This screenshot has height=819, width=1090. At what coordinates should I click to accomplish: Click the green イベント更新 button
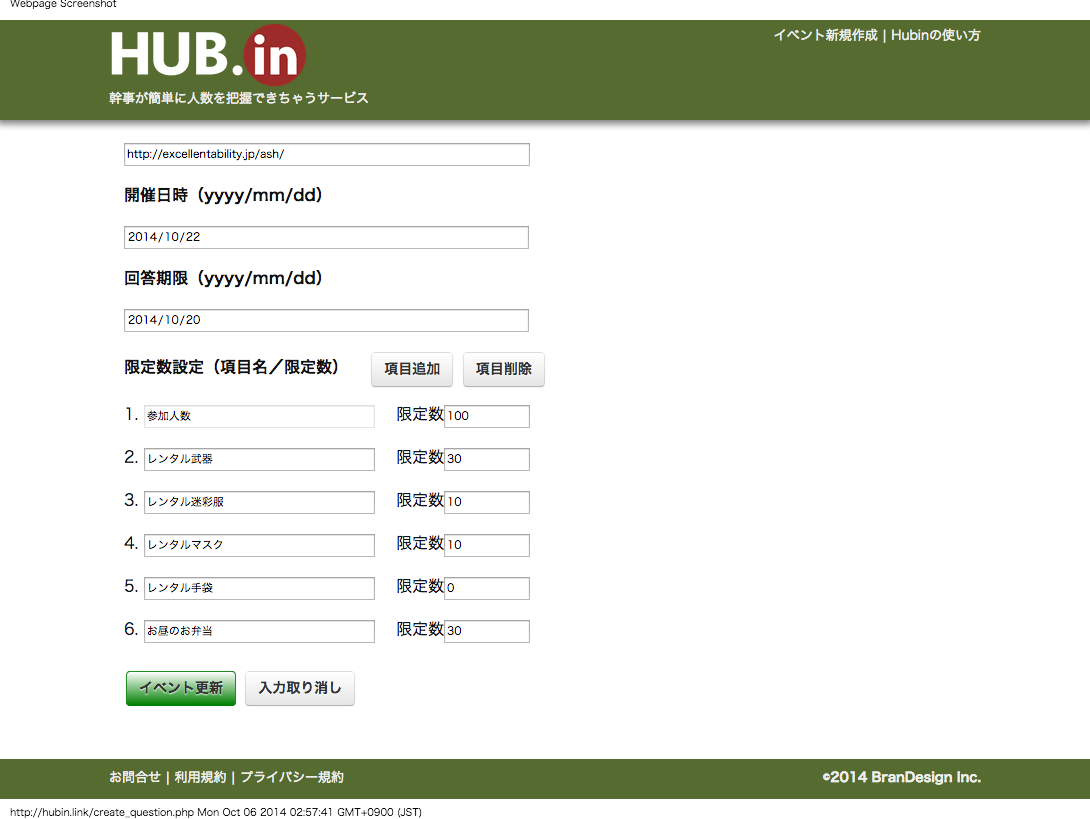click(181, 688)
